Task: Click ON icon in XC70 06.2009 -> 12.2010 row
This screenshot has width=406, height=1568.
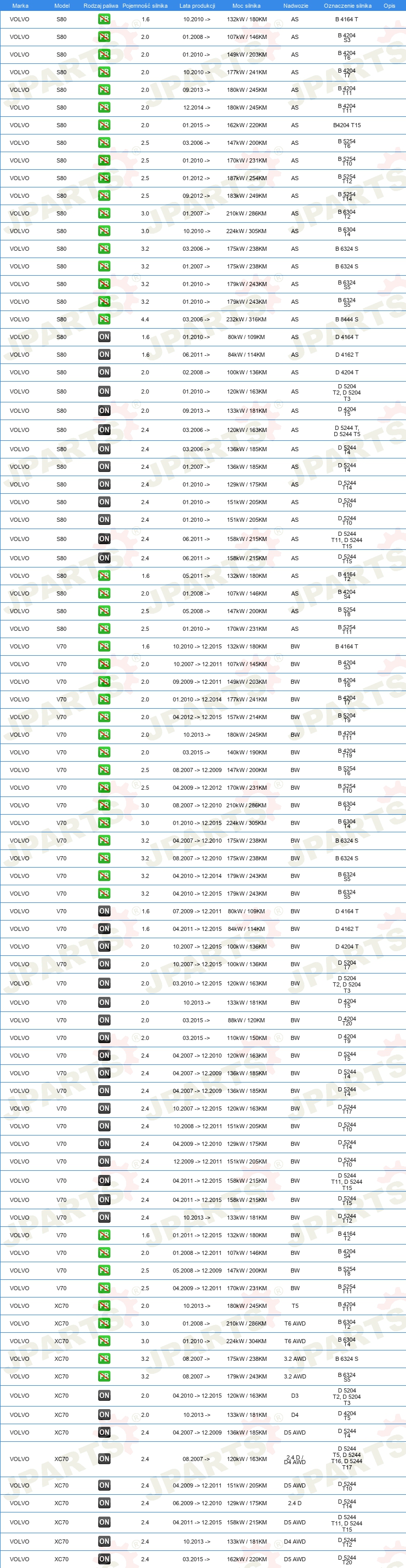Action: (104, 1503)
